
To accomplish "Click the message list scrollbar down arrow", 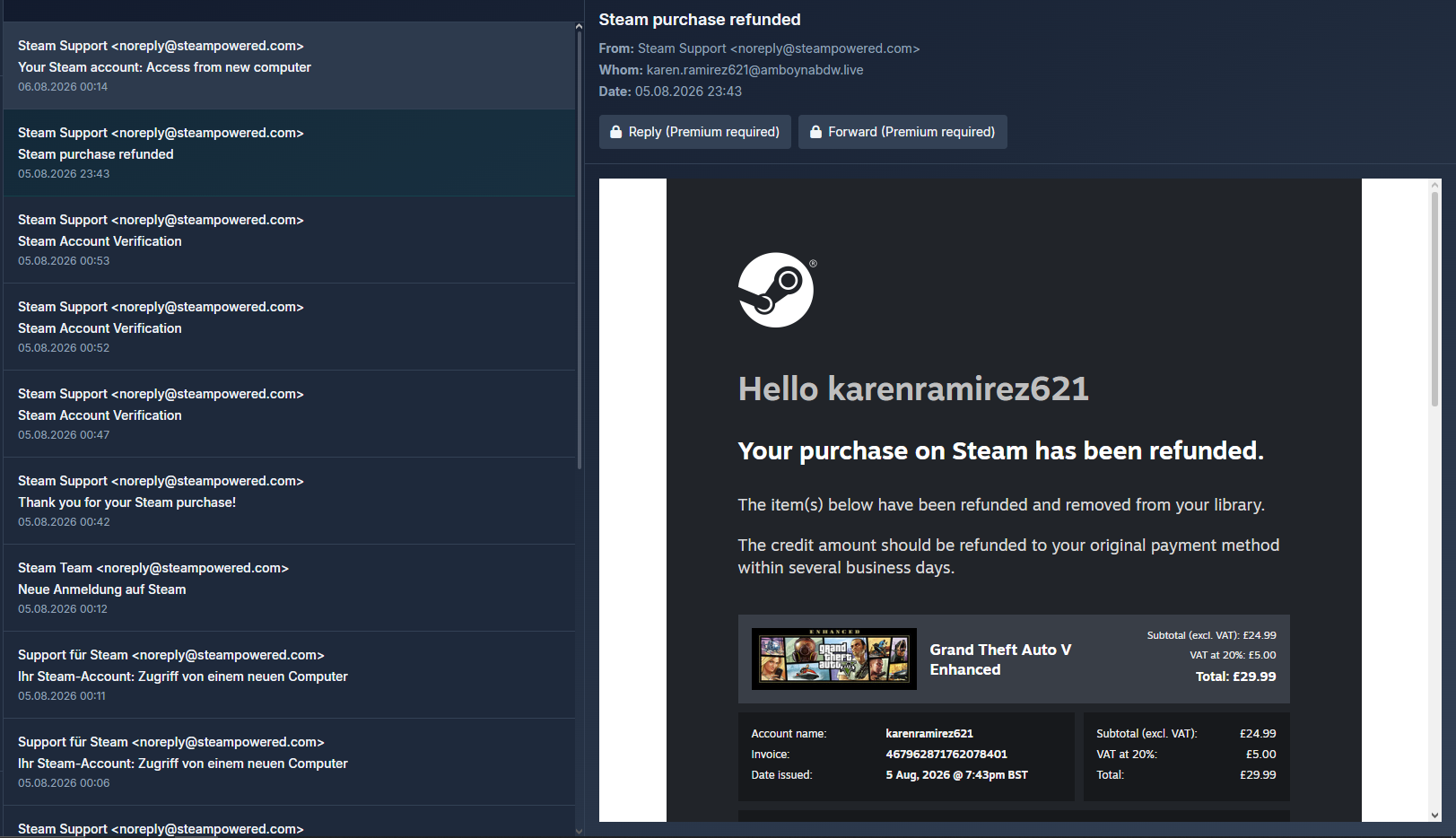I will click(579, 831).
